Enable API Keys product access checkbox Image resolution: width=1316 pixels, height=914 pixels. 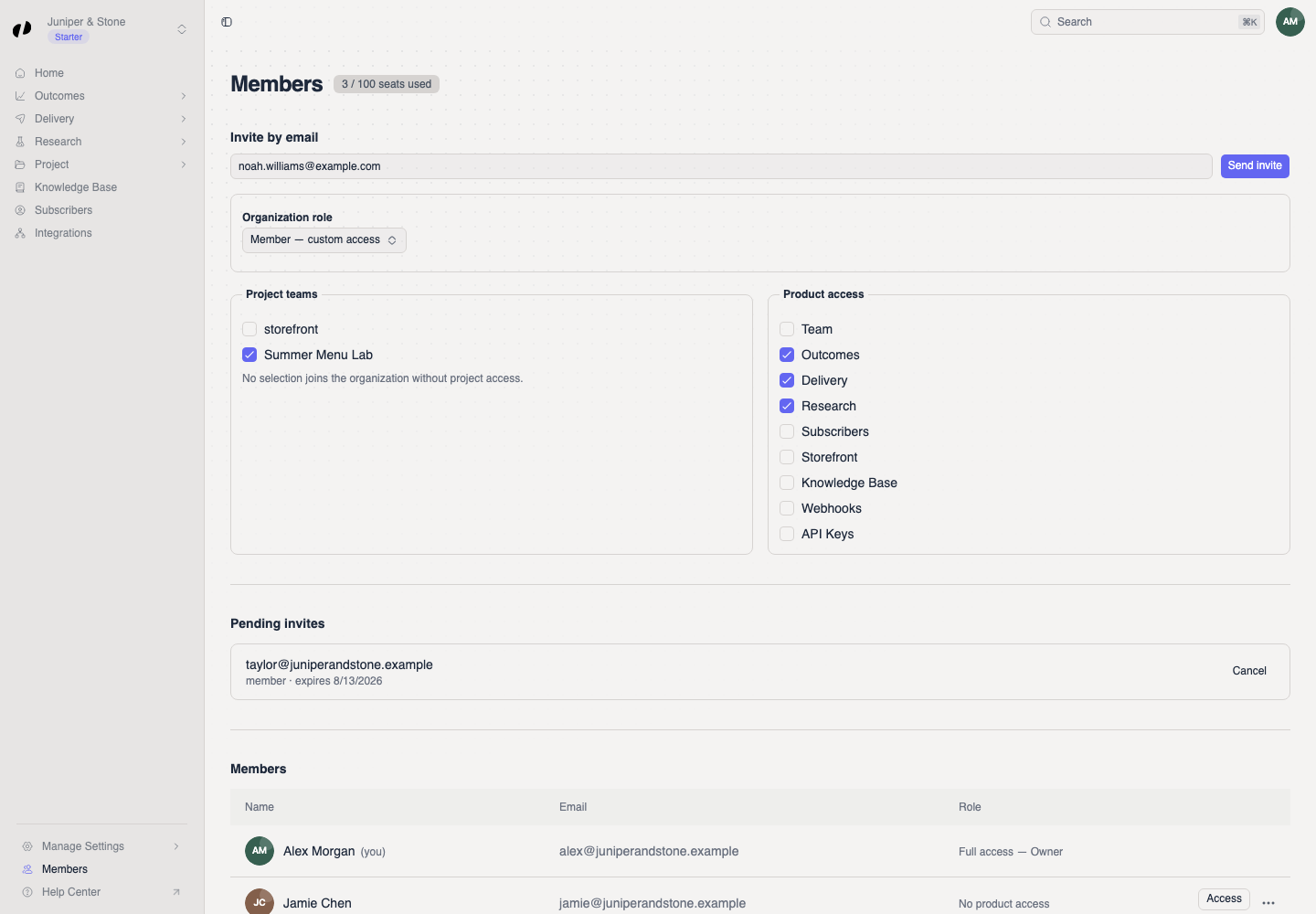(787, 534)
